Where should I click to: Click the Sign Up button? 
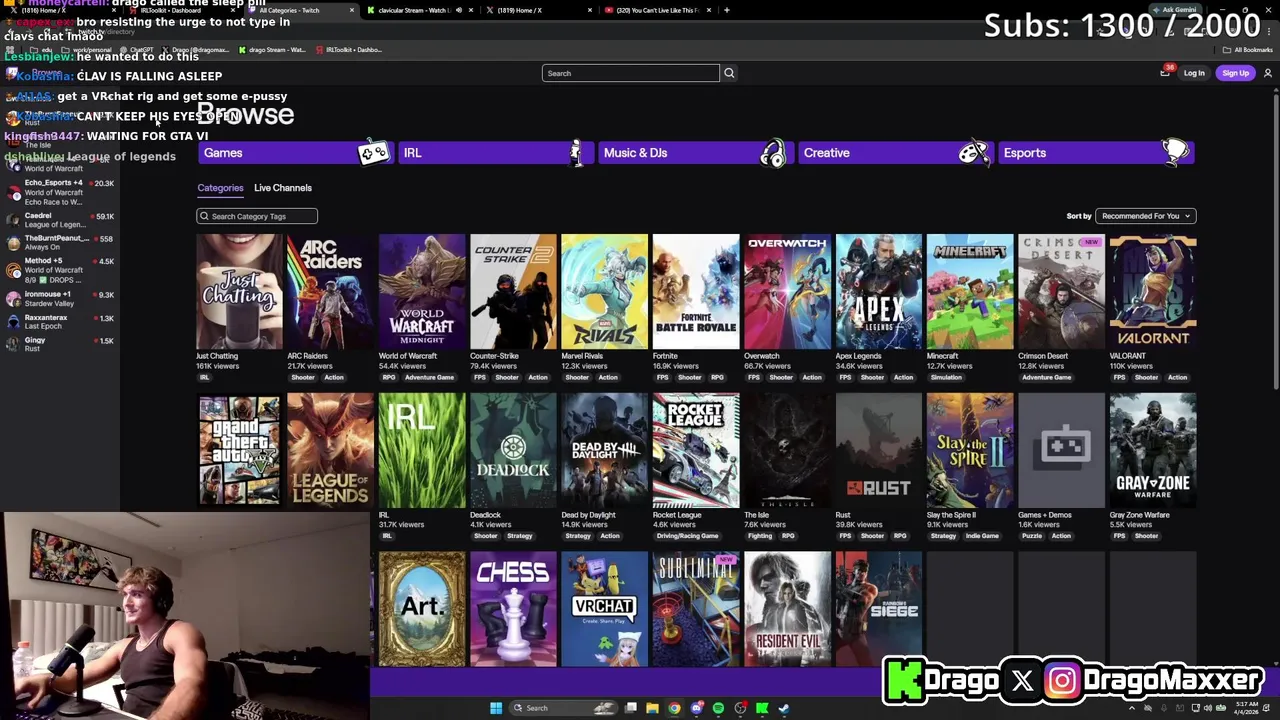[x=1235, y=73]
